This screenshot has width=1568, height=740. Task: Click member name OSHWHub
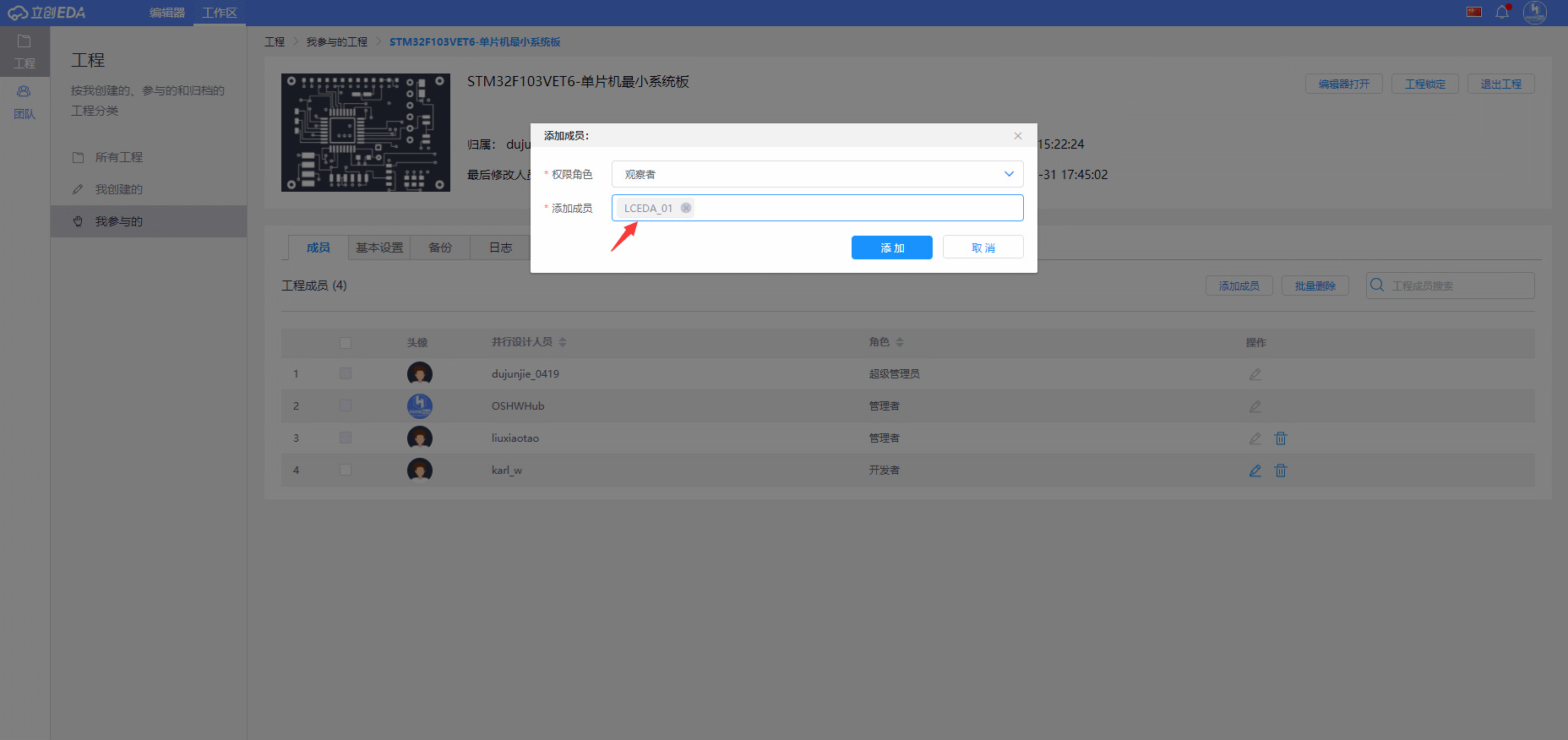coord(518,406)
